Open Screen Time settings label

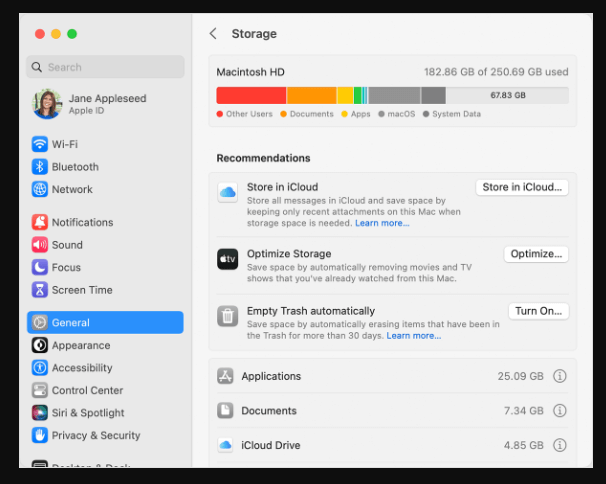coord(82,290)
